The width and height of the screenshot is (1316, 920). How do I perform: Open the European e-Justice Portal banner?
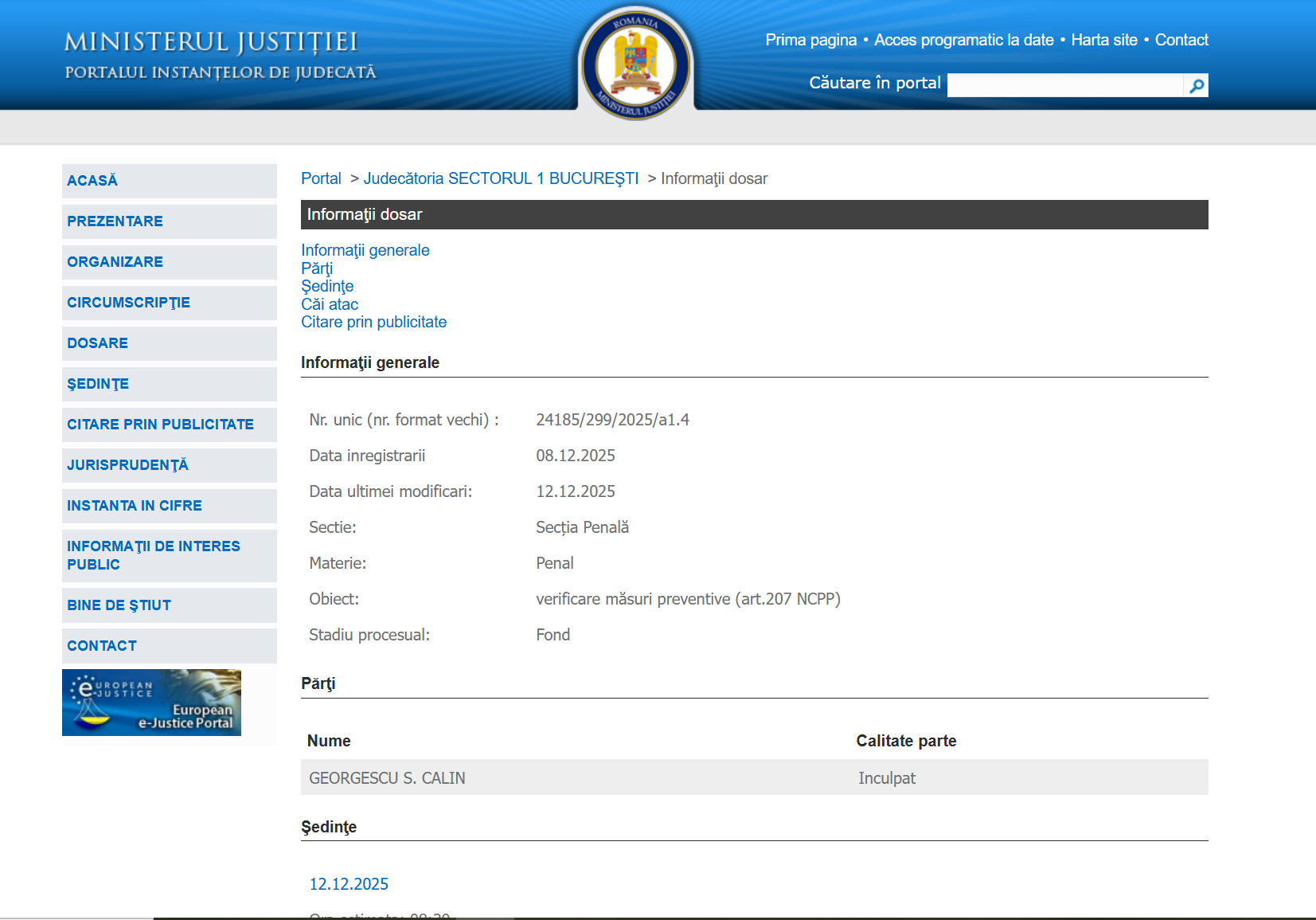pyautogui.click(x=151, y=703)
